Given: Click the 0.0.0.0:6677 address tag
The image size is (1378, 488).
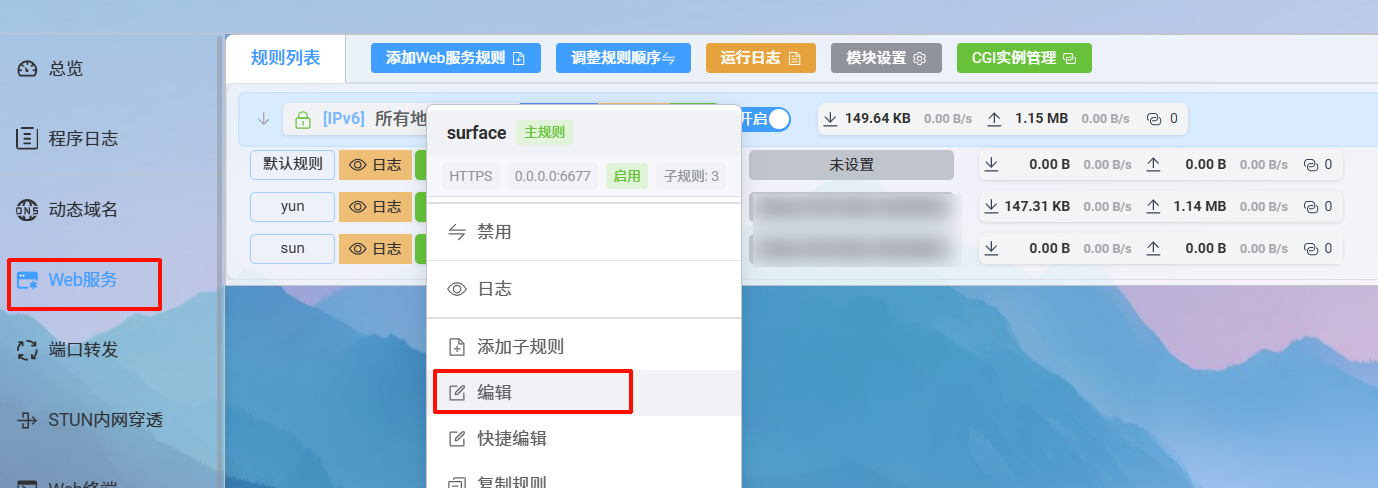Looking at the screenshot, I should [x=553, y=176].
